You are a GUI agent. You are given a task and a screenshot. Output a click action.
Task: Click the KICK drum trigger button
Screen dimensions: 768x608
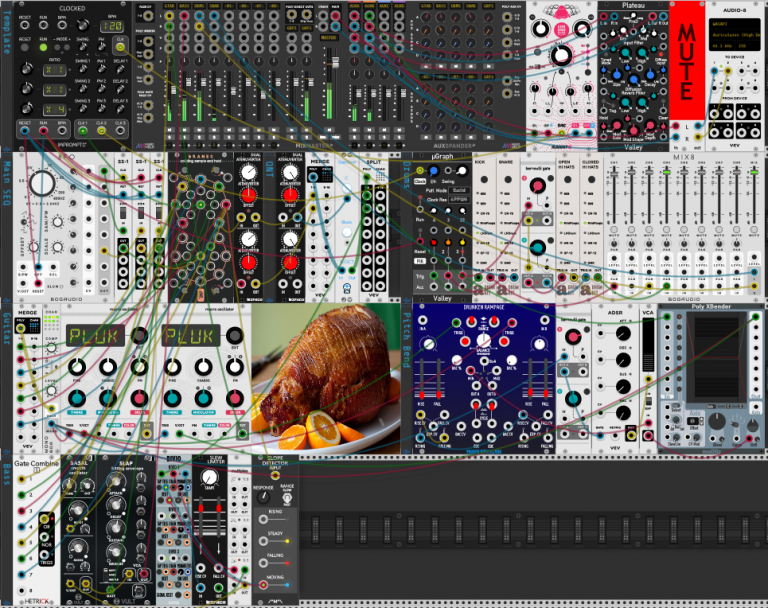484,180
